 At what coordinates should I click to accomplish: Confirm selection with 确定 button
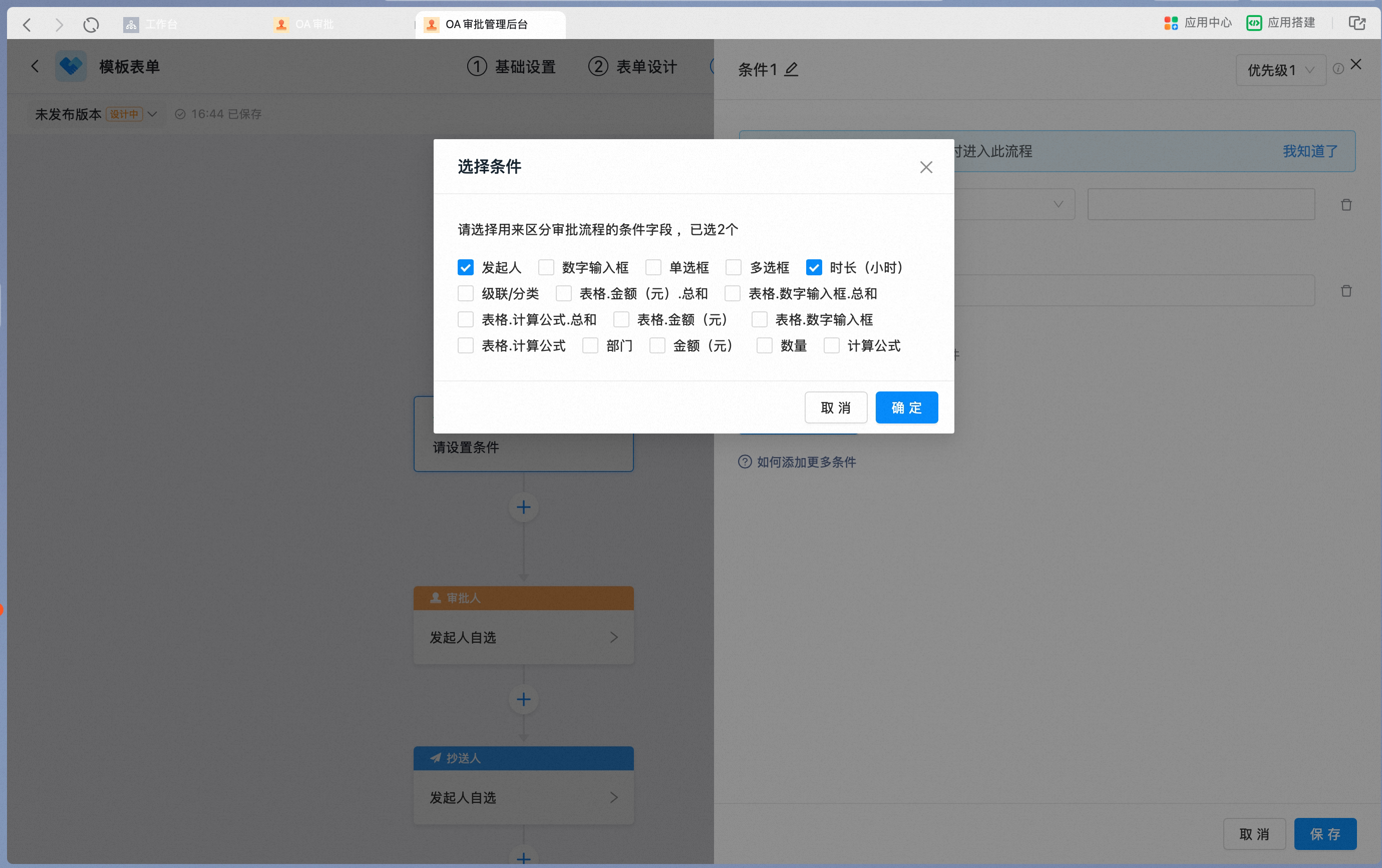click(906, 408)
